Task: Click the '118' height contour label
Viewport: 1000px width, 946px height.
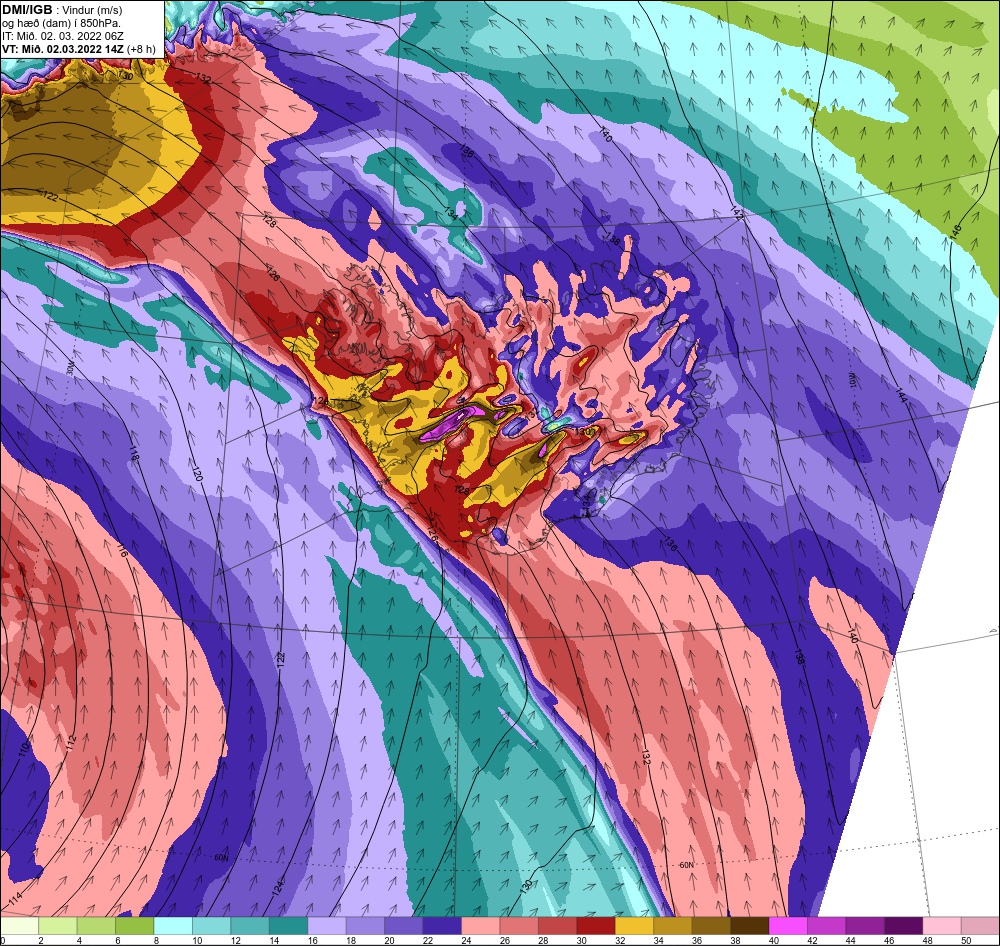Action: pyautogui.click(x=133, y=454)
